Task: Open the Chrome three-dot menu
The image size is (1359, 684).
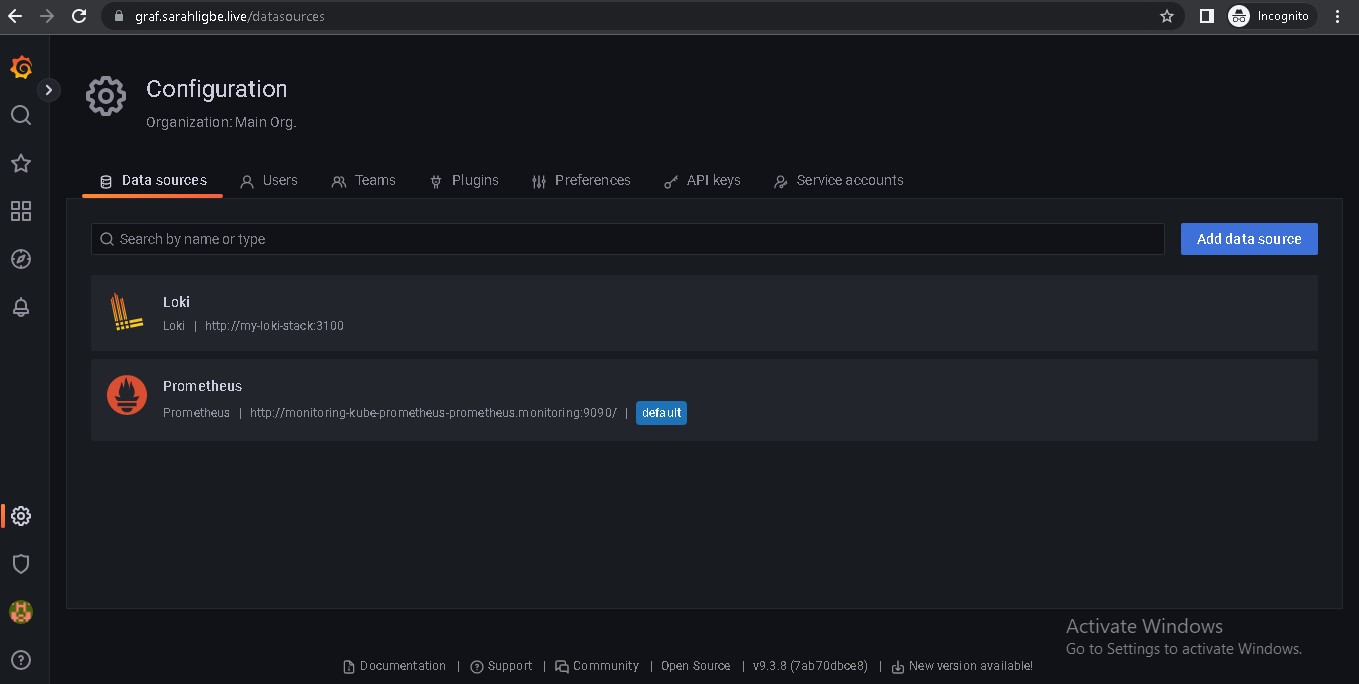Action: point(1338,16)
